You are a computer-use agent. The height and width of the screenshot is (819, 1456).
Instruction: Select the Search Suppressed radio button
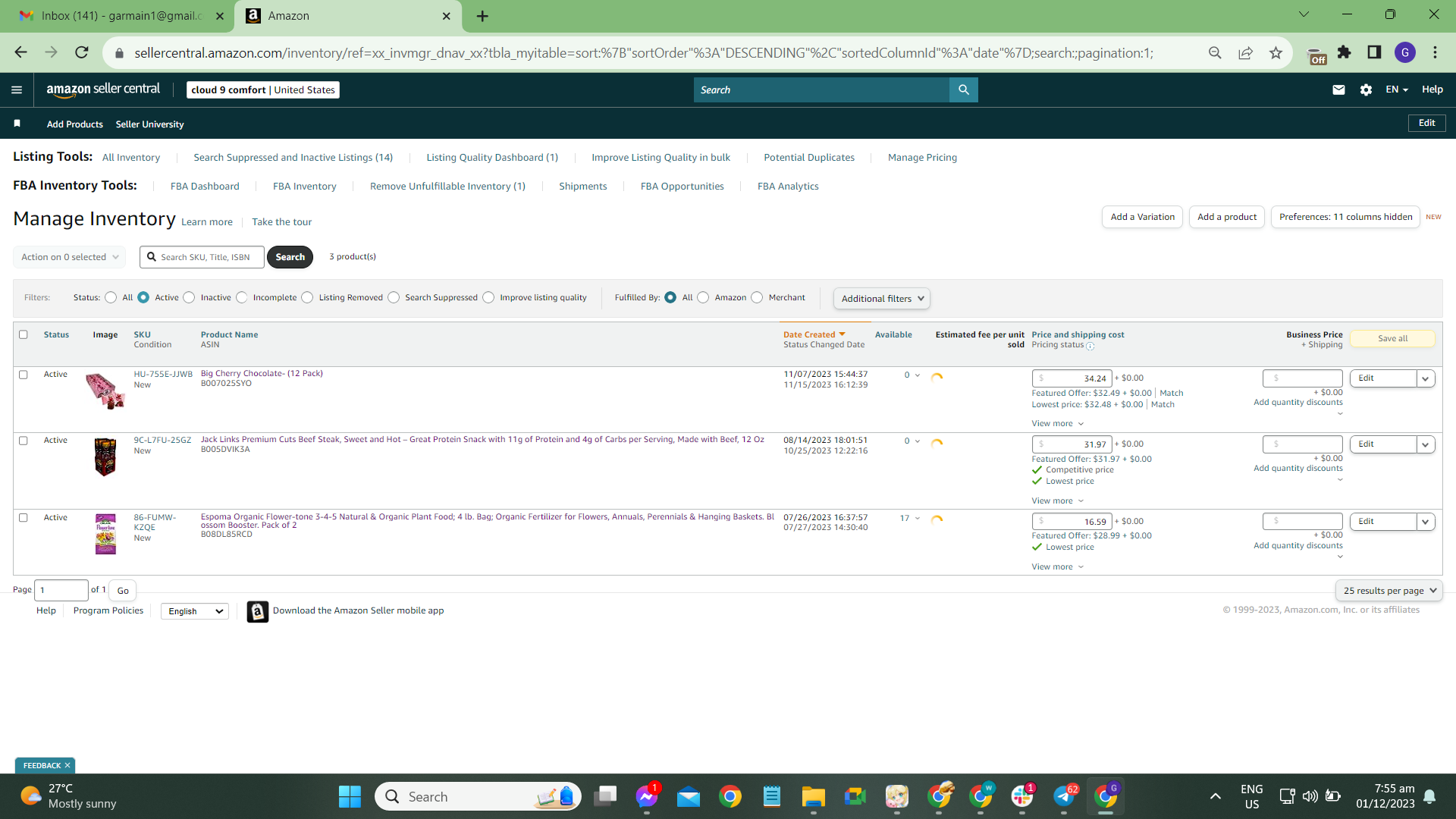(x=394, y=297)
